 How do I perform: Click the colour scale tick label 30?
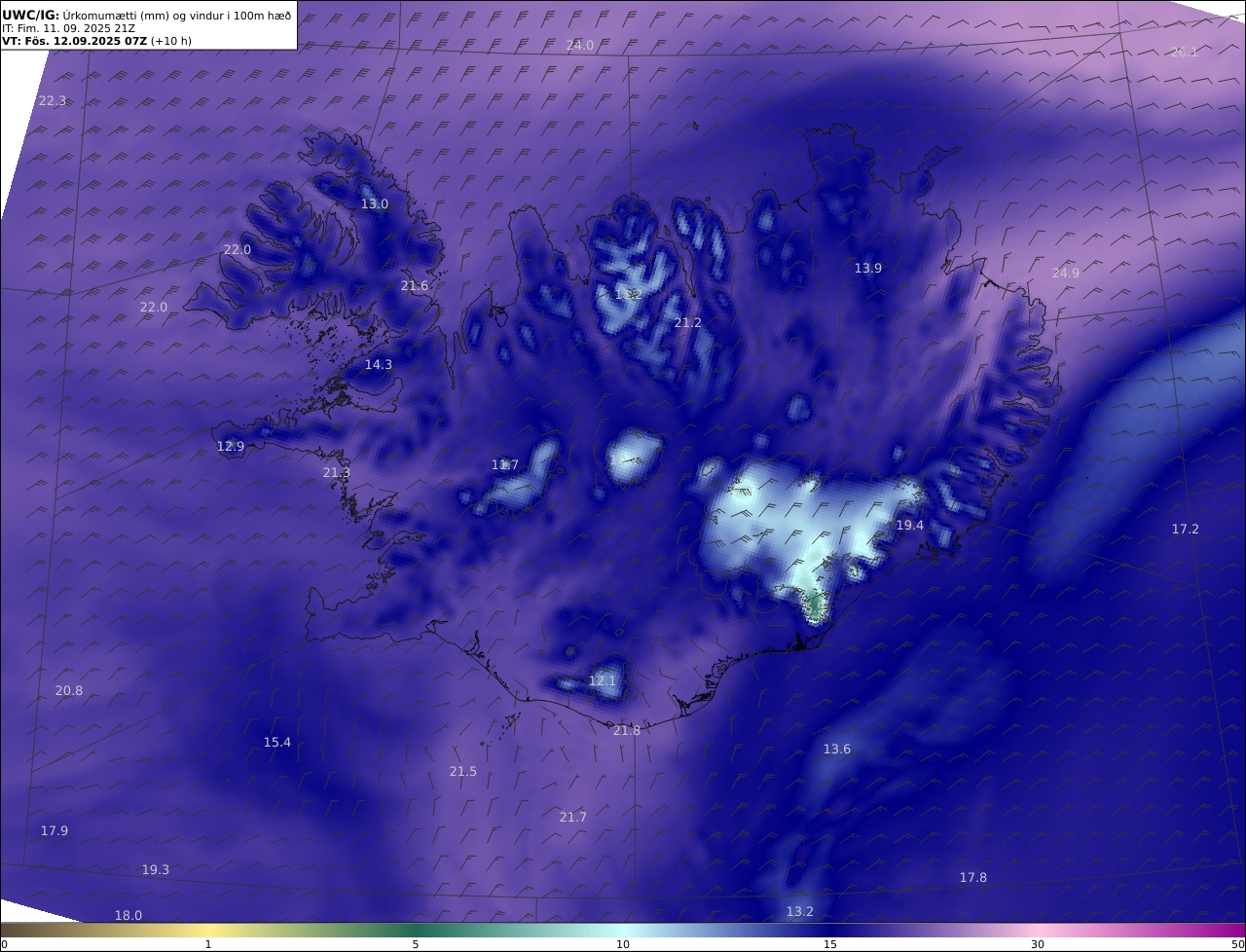(x=1038, y=944)
